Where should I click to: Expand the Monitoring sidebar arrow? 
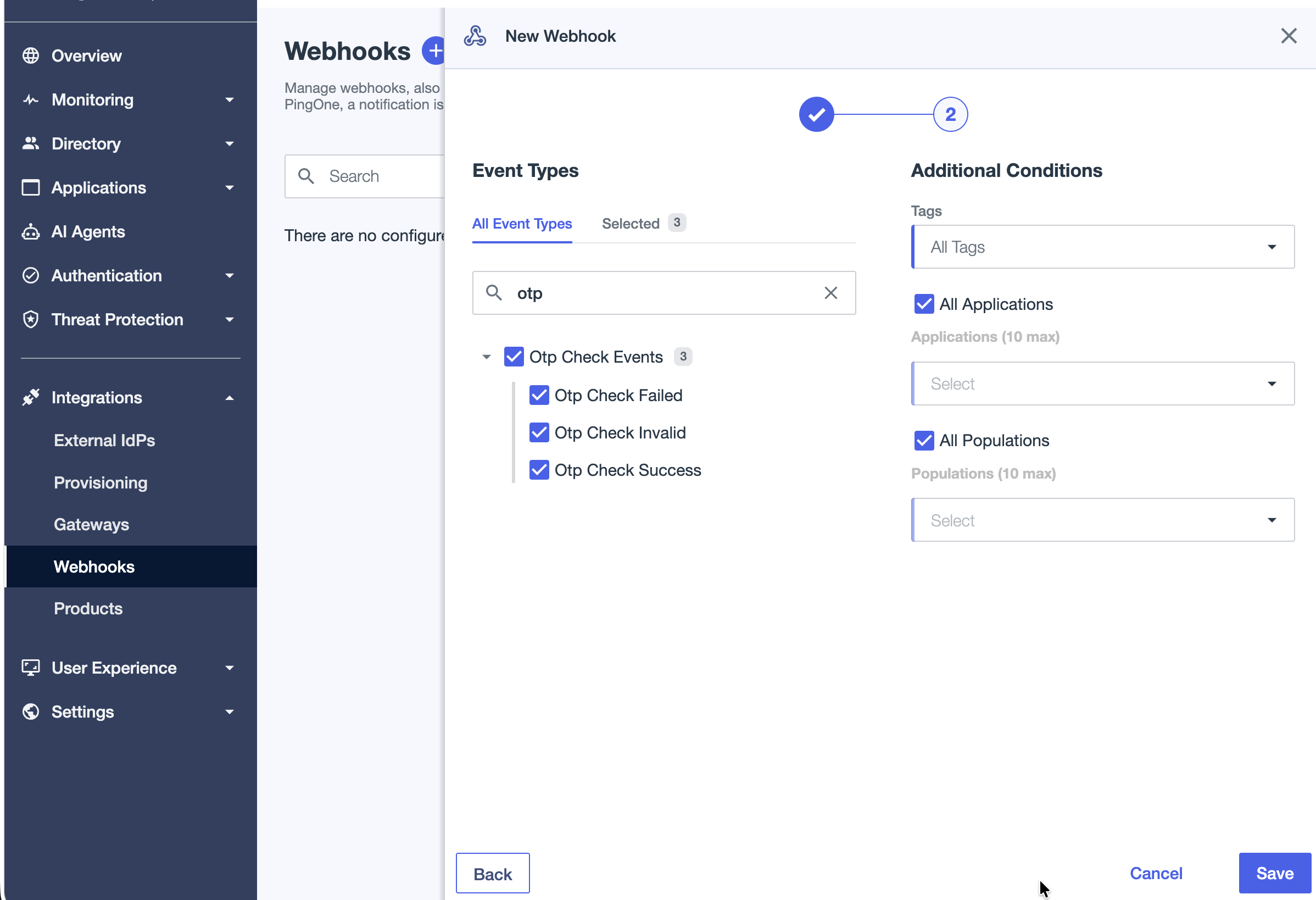coord(230,100)
